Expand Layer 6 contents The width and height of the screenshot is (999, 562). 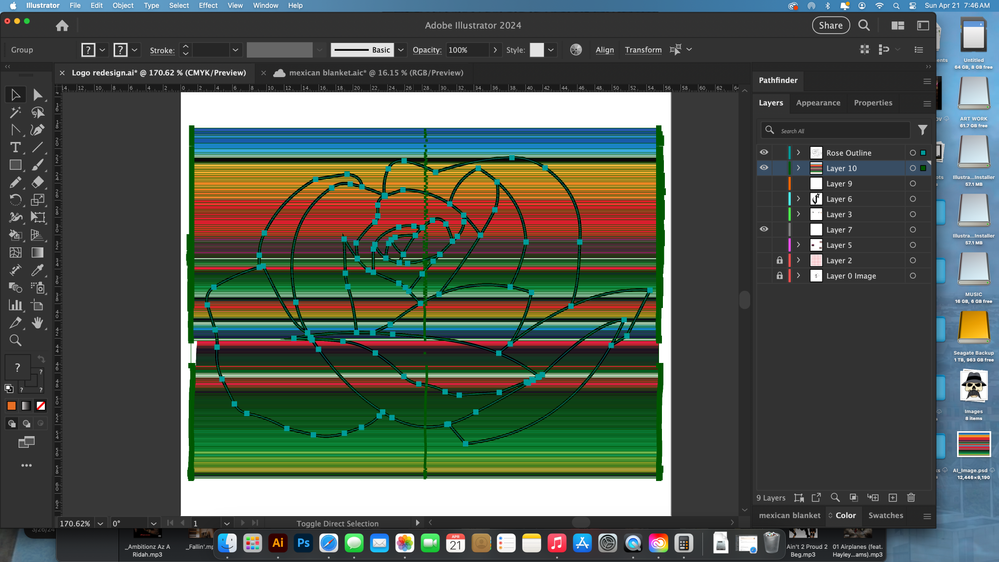[798, 199]
